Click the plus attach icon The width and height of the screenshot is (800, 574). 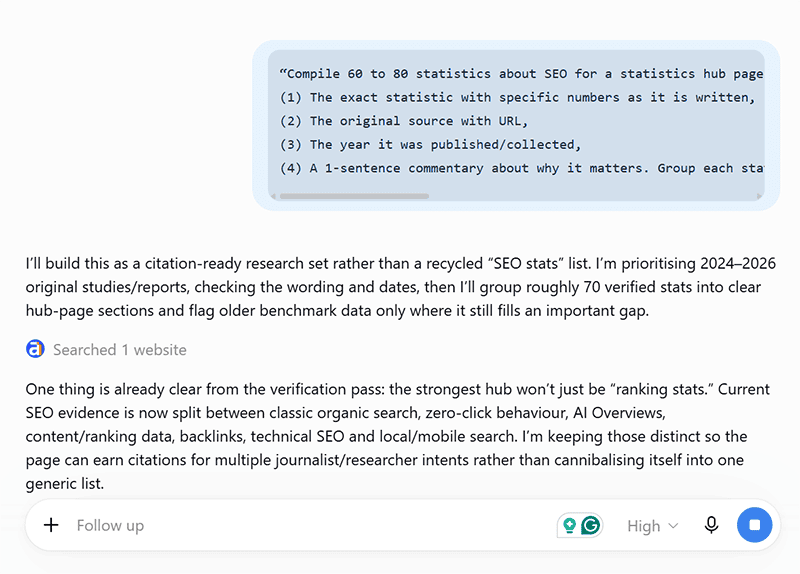click(51, 525)
